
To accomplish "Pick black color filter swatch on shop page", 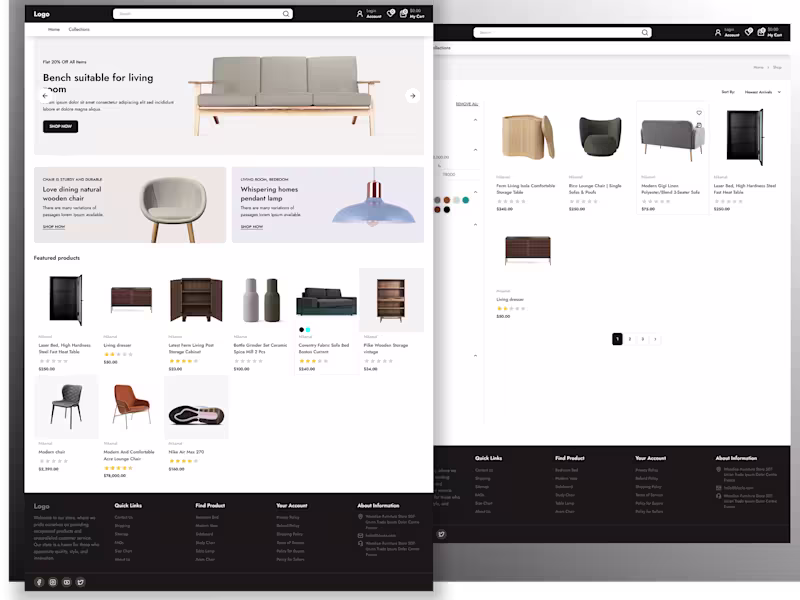I will click(446, 210).
